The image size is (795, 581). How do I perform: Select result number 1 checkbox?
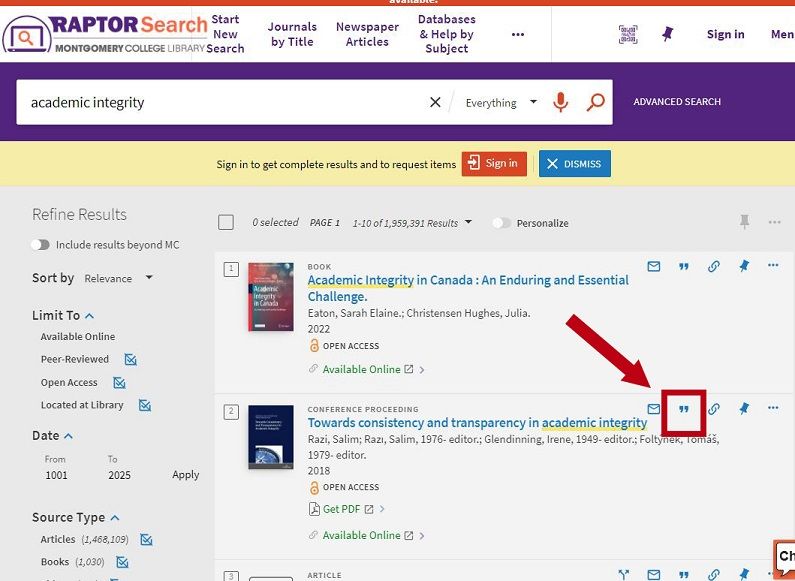(x=231, y=269)
